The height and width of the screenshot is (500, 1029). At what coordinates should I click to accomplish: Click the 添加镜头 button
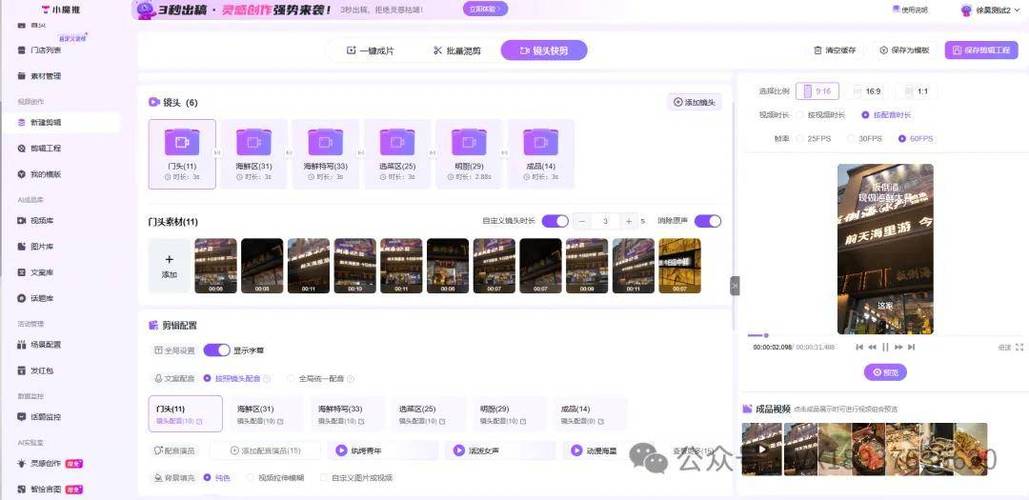(x=695, y=102)
